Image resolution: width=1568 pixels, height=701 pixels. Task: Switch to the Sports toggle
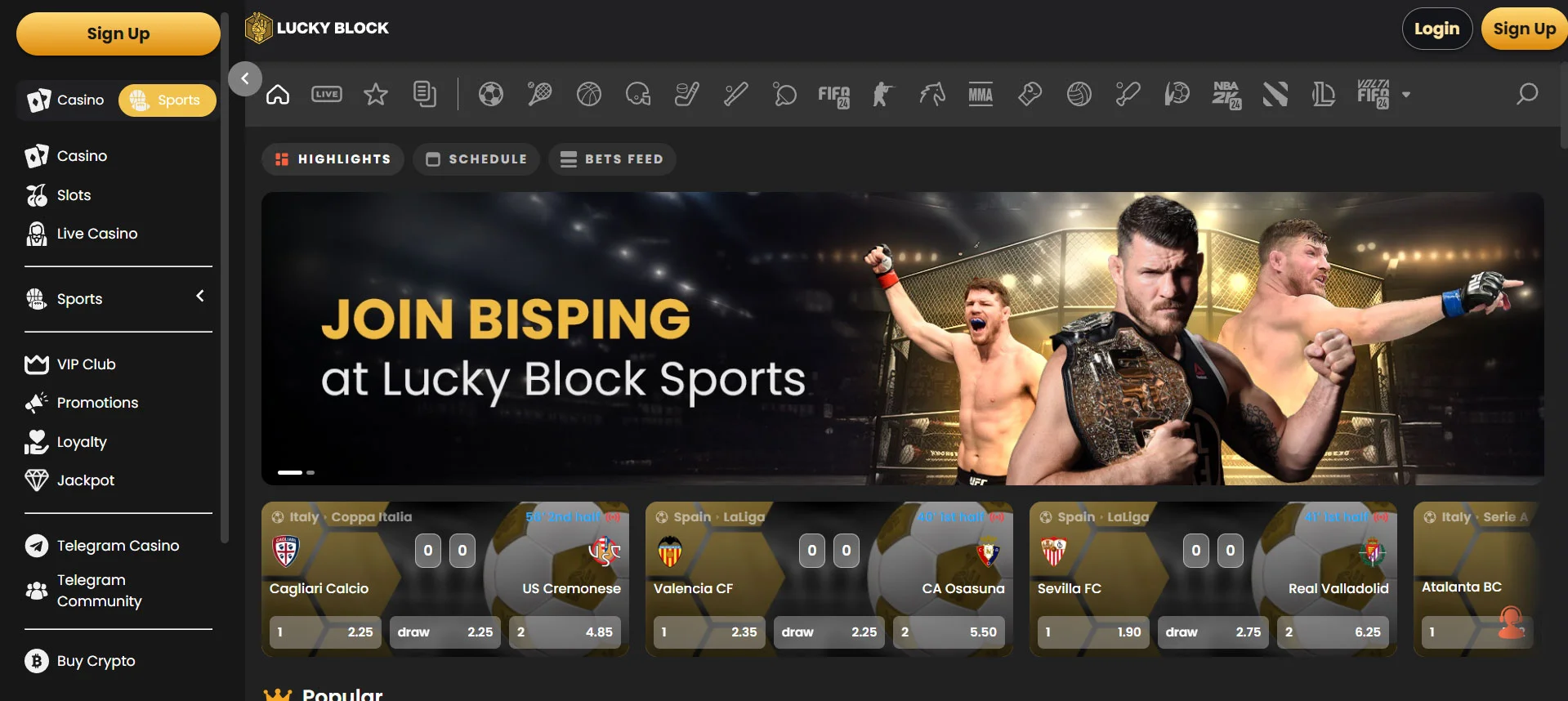[x=167, y=100]
